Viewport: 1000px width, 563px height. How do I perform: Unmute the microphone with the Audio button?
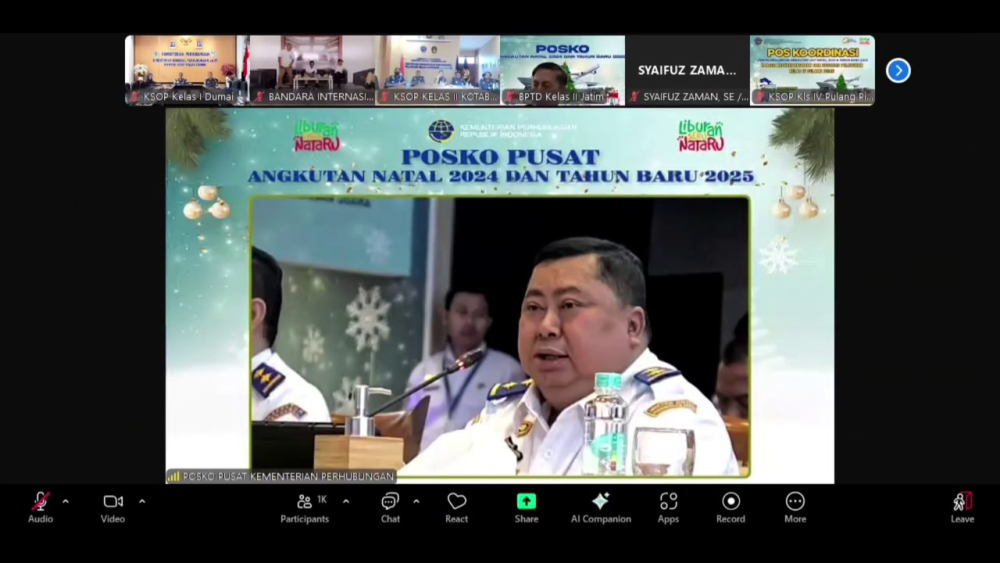(40, 508)
